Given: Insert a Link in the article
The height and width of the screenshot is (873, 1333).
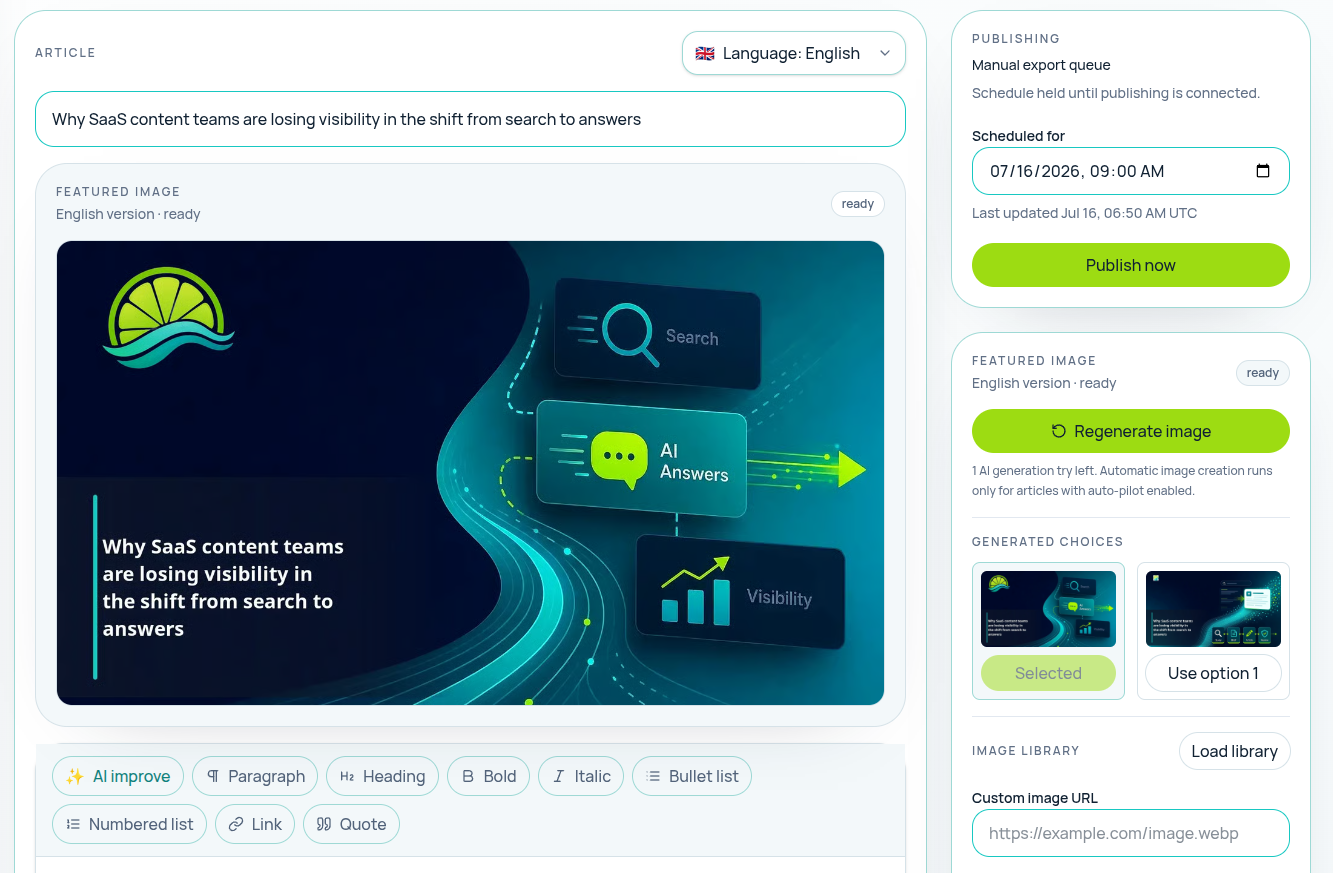Looking at the screenshot, I should click(x=255, y=824).
